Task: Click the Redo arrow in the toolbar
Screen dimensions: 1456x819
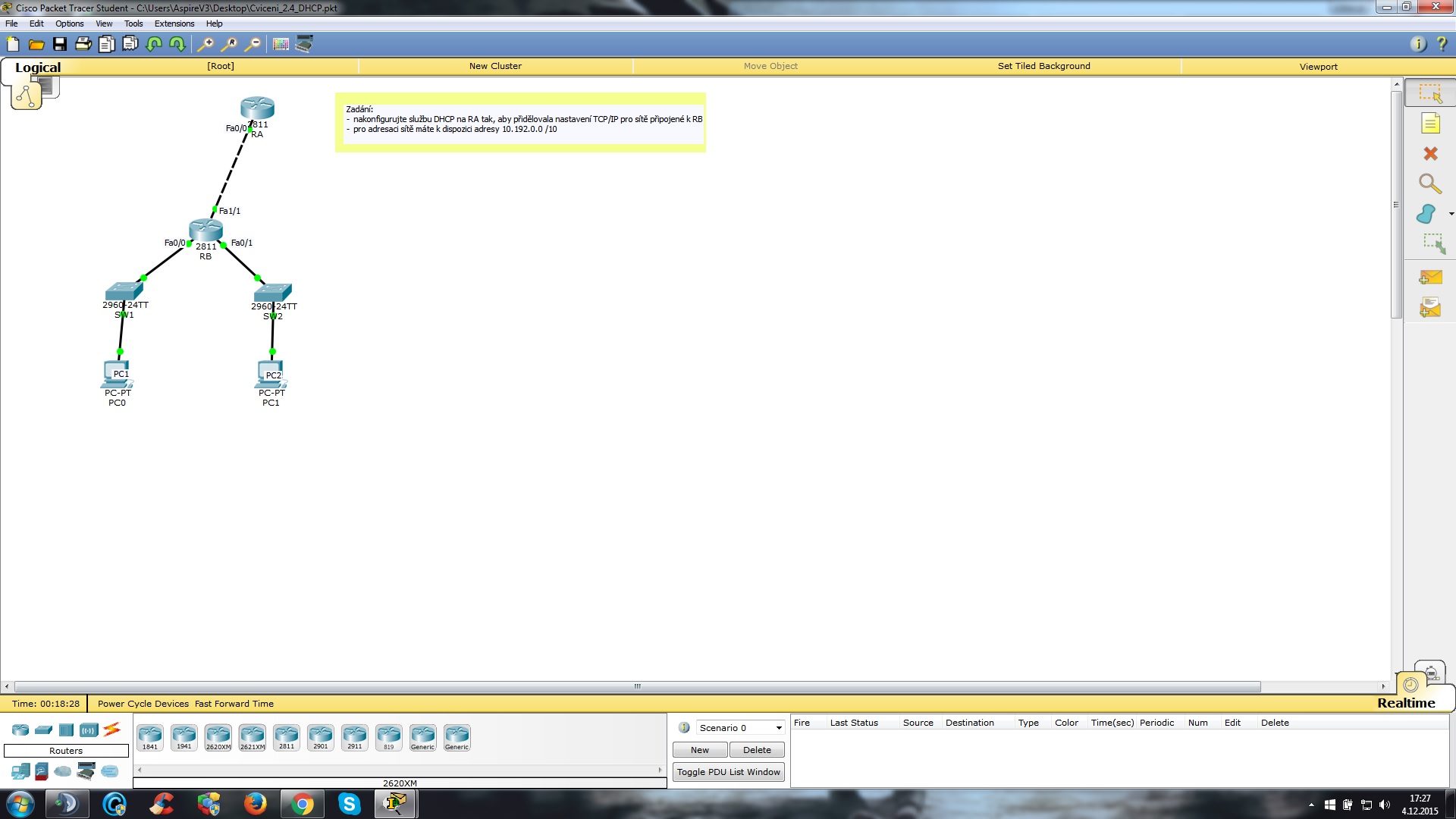Action: click(177, 44)
